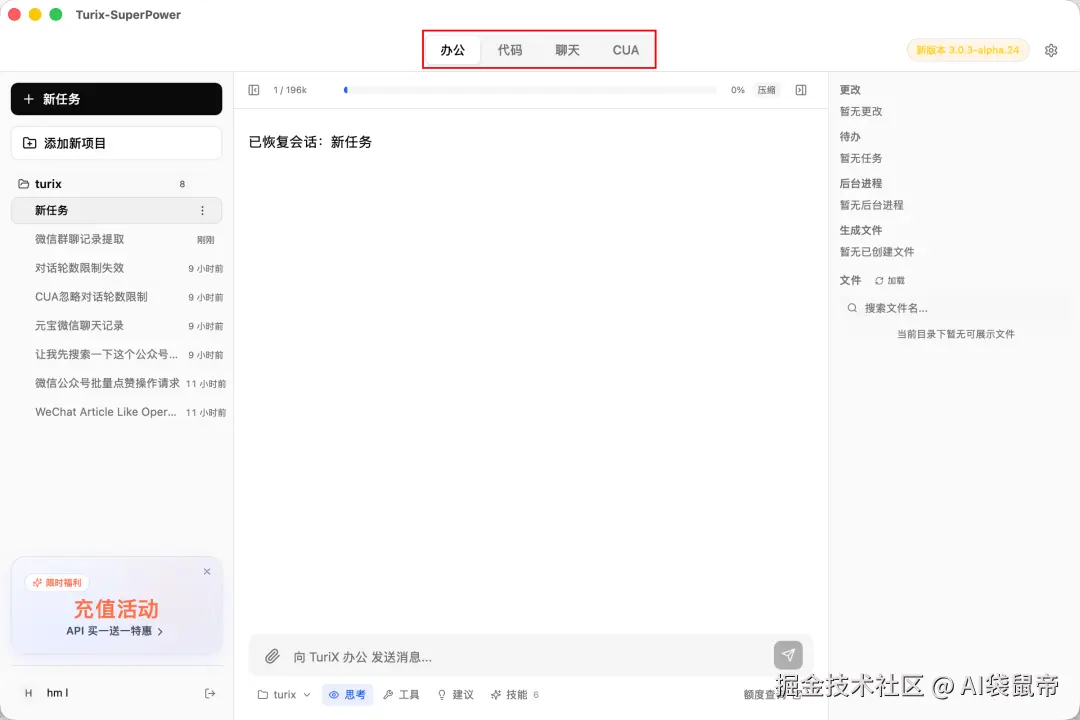Click 添加新项目 button

click(x=116, y=143)
